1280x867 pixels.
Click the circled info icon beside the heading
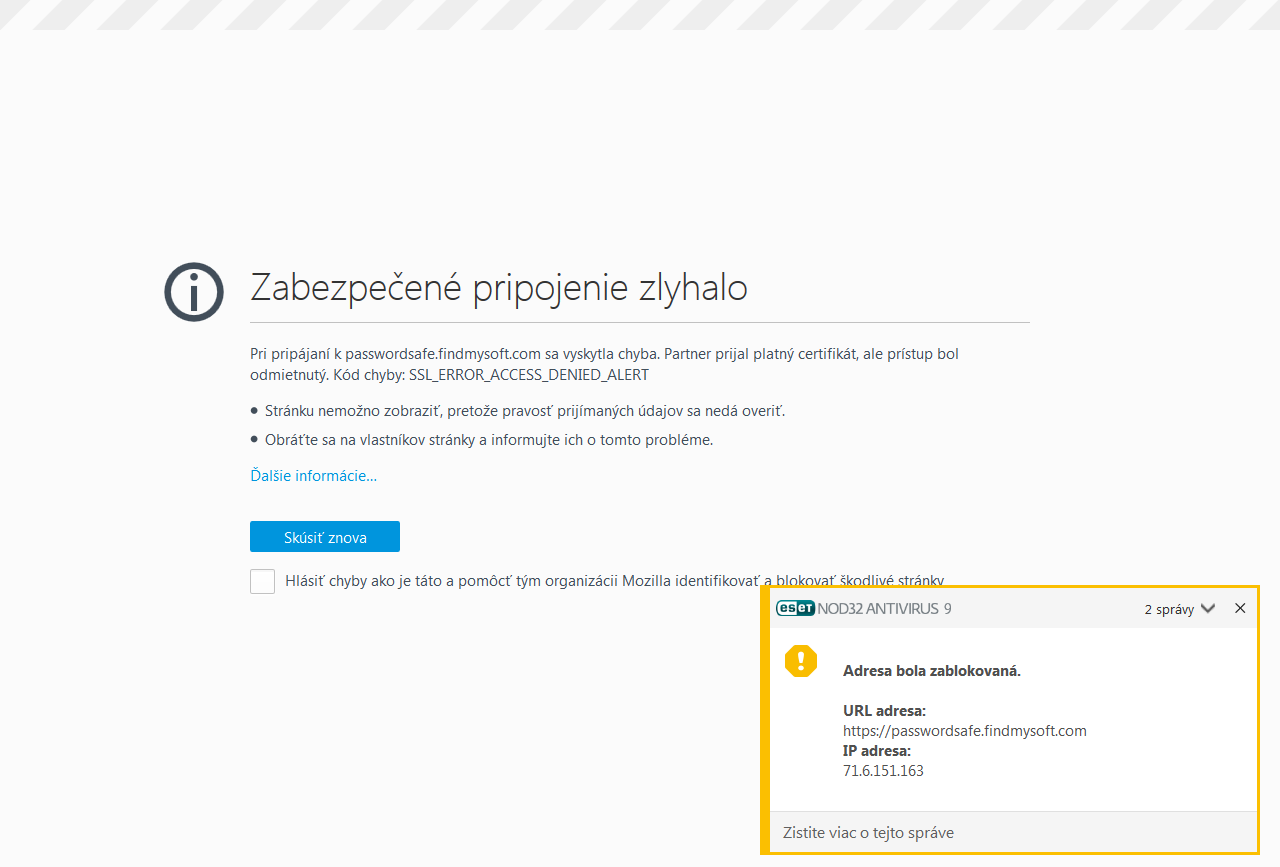(x=194, y=292)
